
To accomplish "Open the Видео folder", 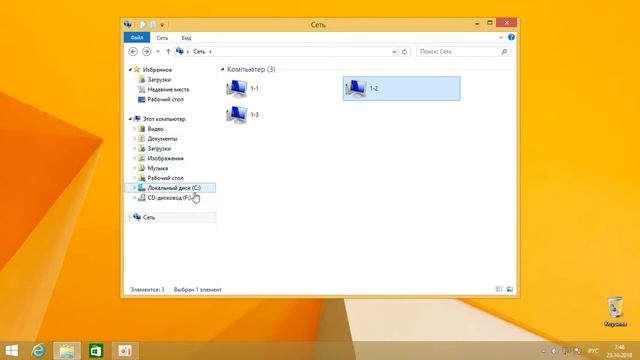I will pos(155,129).
